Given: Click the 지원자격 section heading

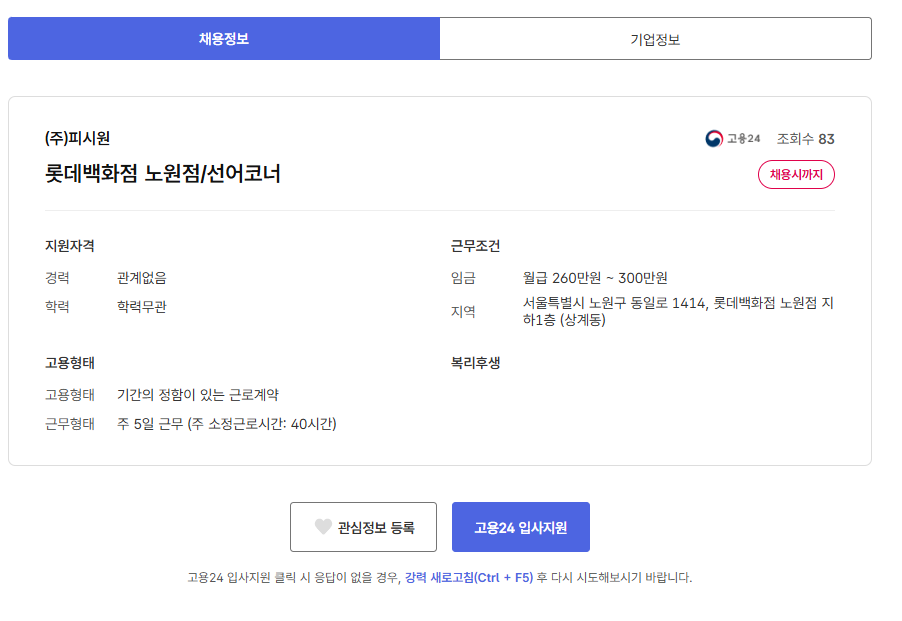Looking at the screenshot, I should click(x=70, y=246).
